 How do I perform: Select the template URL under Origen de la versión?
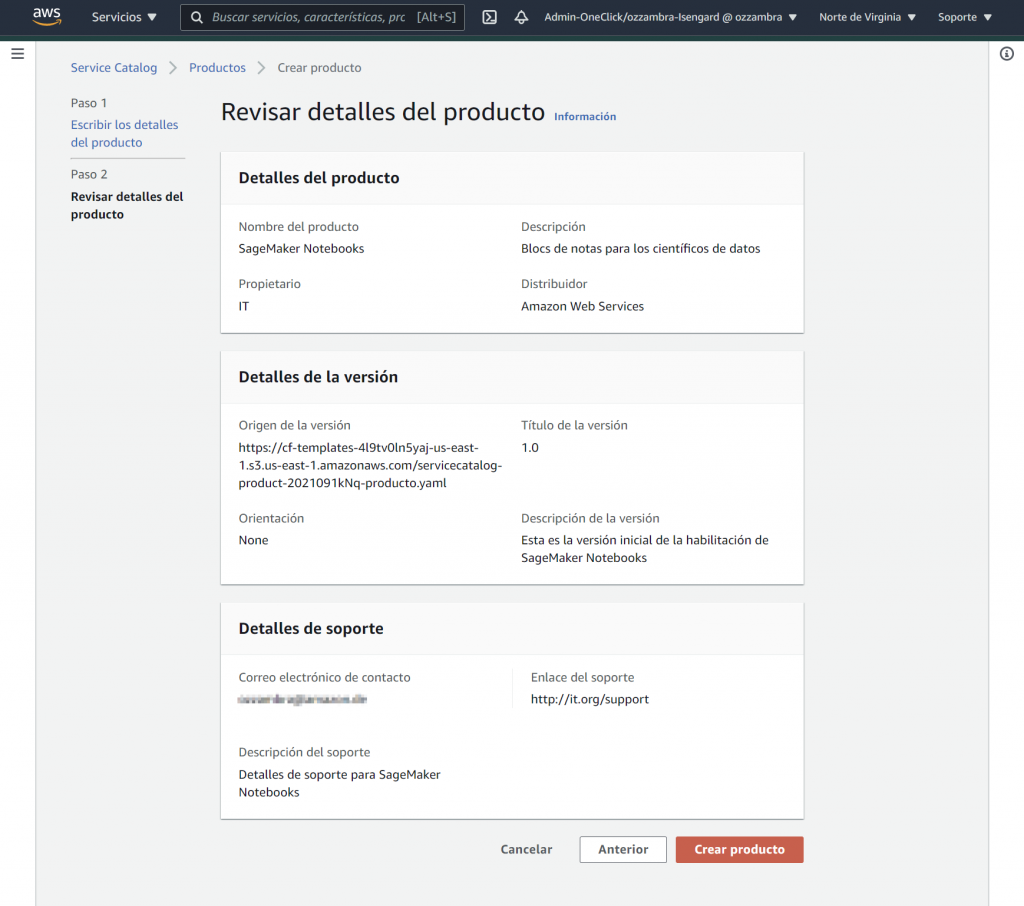[370, 465]
